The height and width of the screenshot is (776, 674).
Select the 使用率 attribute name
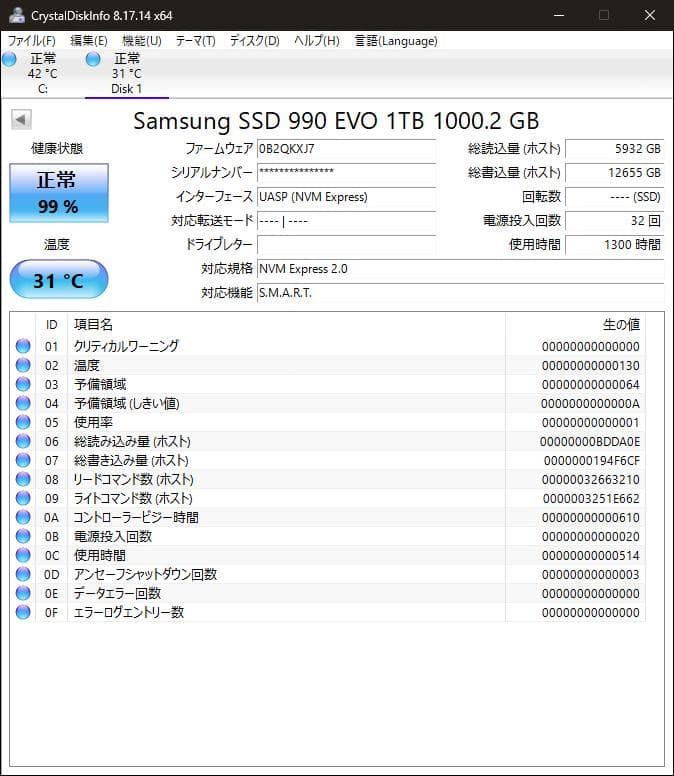pos(93,422)
